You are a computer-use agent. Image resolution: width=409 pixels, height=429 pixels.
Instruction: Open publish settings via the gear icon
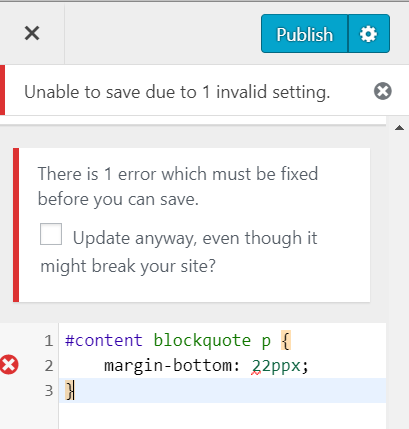click(369, 34)
